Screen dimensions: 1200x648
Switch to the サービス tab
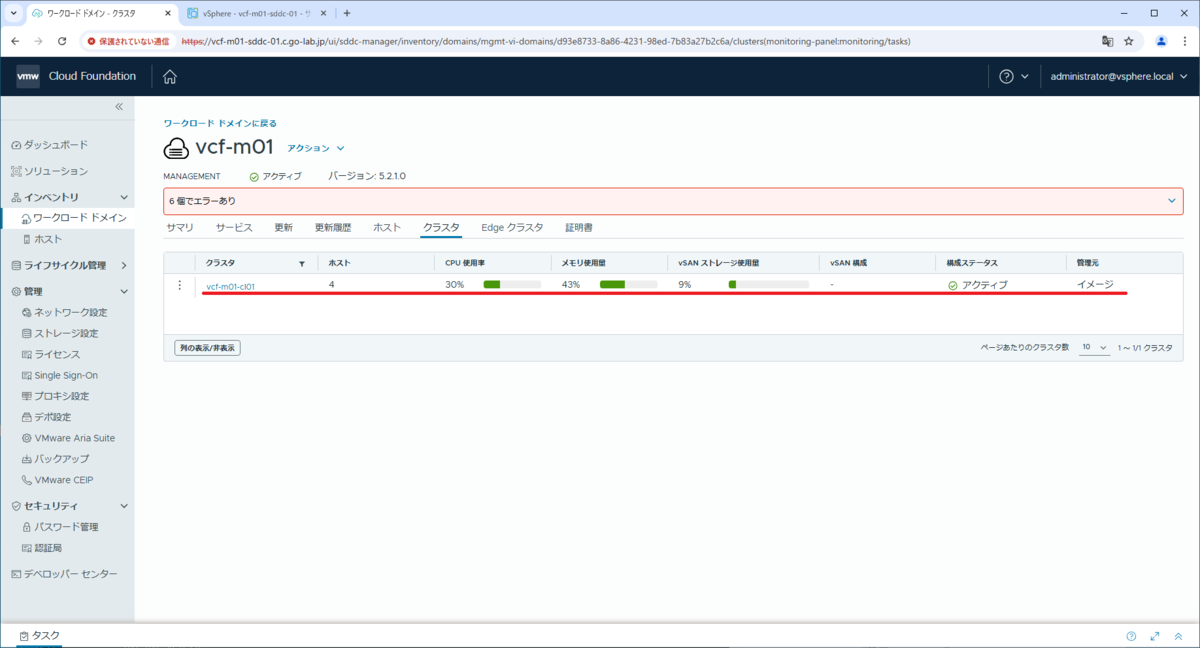pos(234,228)
